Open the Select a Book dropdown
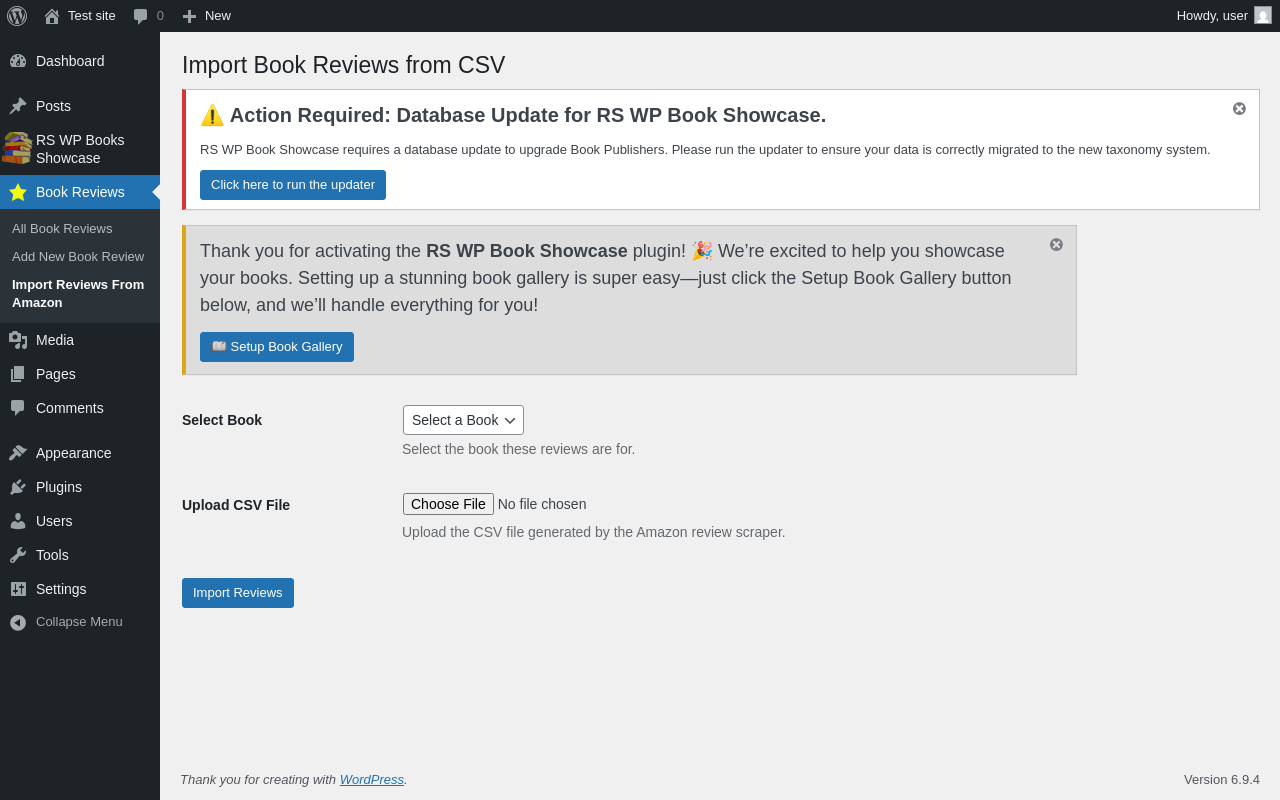This screenshot has height=800, width=1280. click(463, 420)
